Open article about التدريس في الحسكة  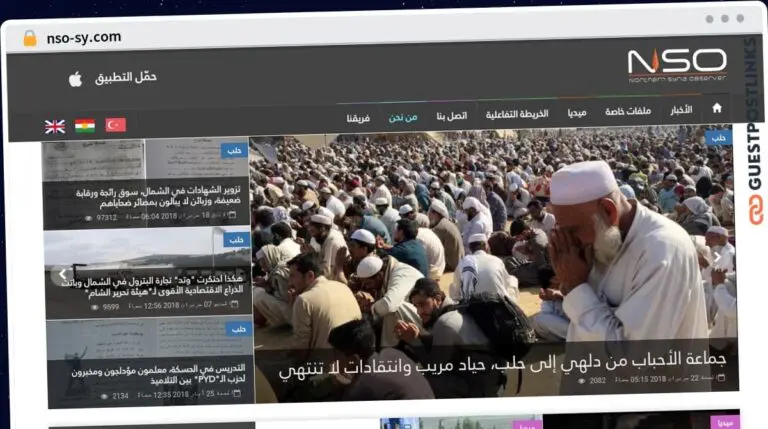point(161,375)
